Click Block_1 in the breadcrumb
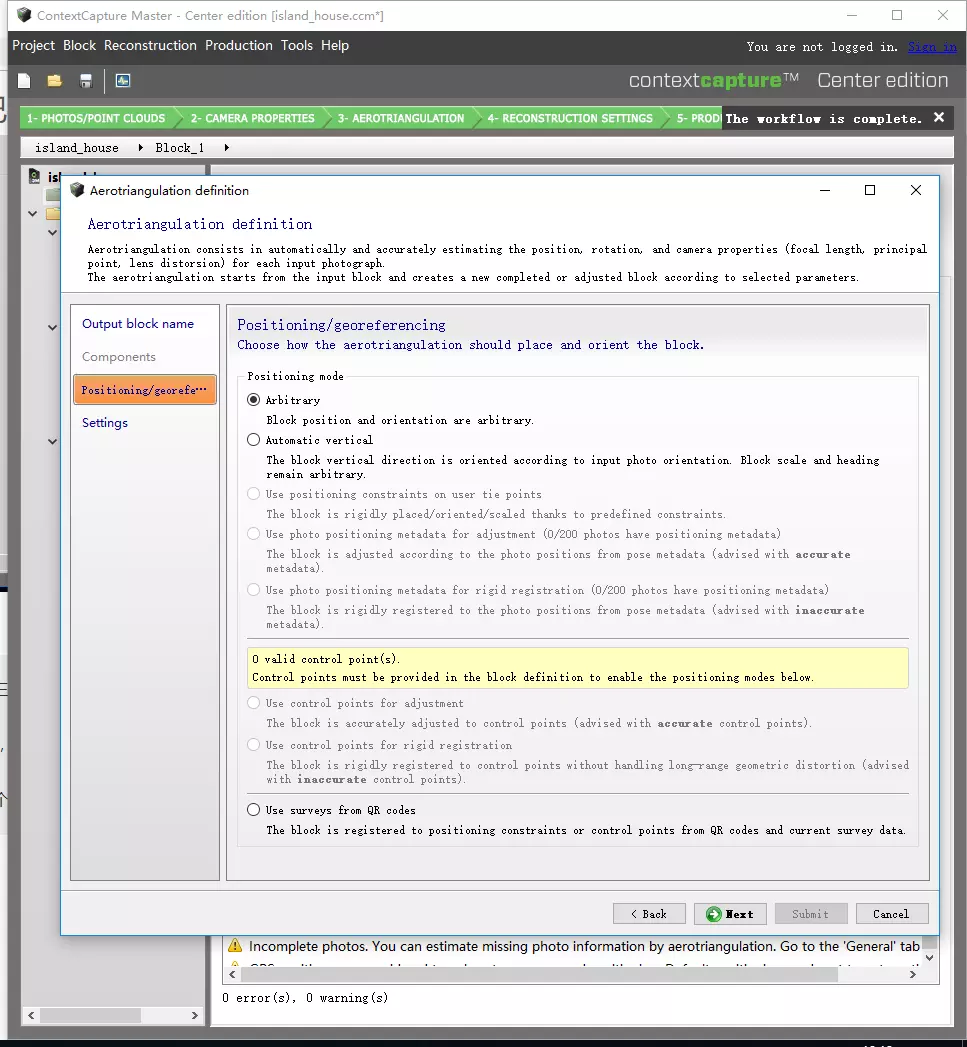The height and width of the screenshot is (1047, 967). coord(179,148)
